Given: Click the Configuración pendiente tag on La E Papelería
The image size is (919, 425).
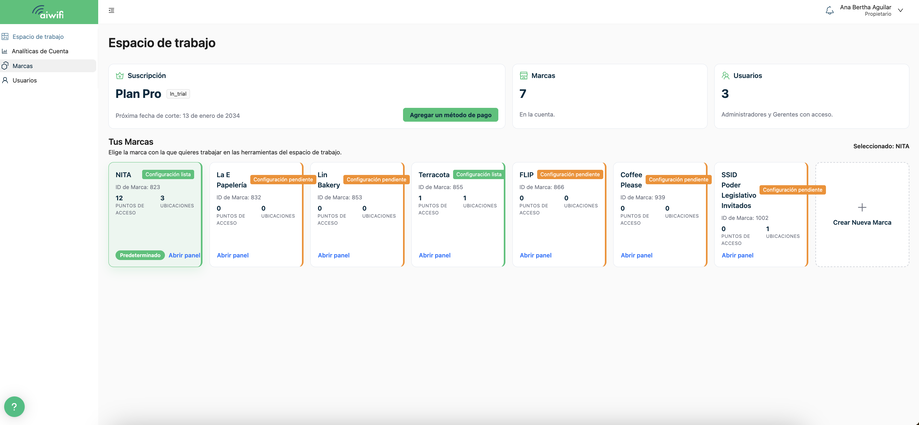Looking at the screenshot, I should [x=283, y=179].
